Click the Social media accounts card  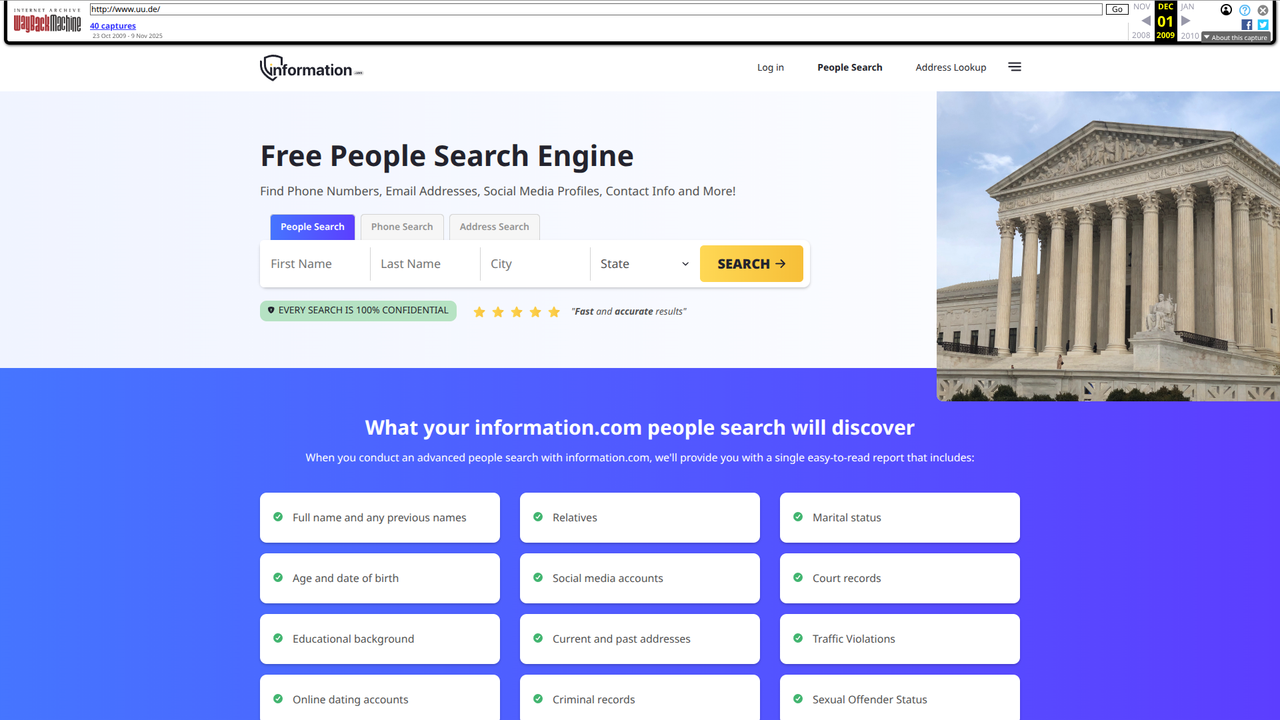640,578
